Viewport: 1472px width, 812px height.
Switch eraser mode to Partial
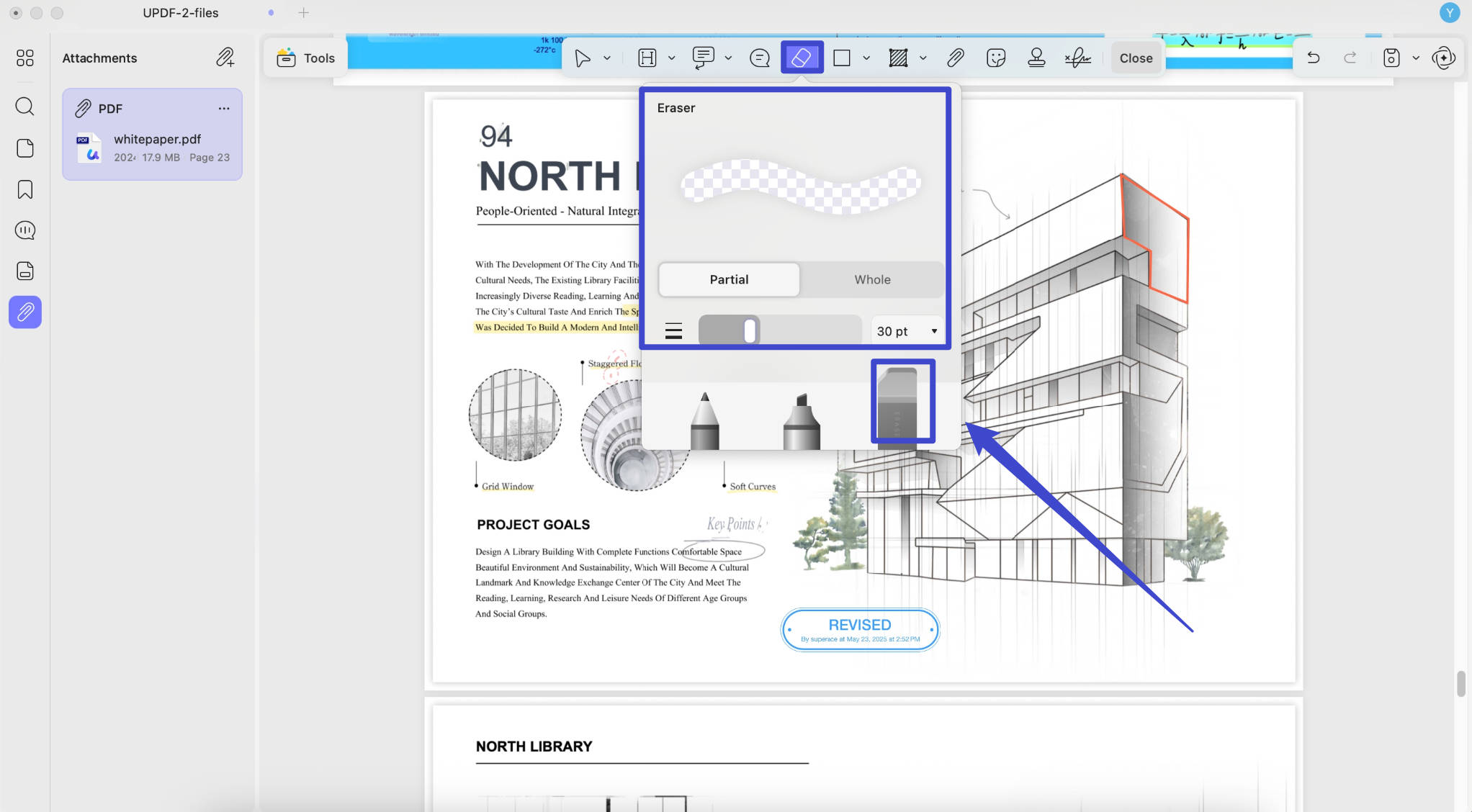729,279
